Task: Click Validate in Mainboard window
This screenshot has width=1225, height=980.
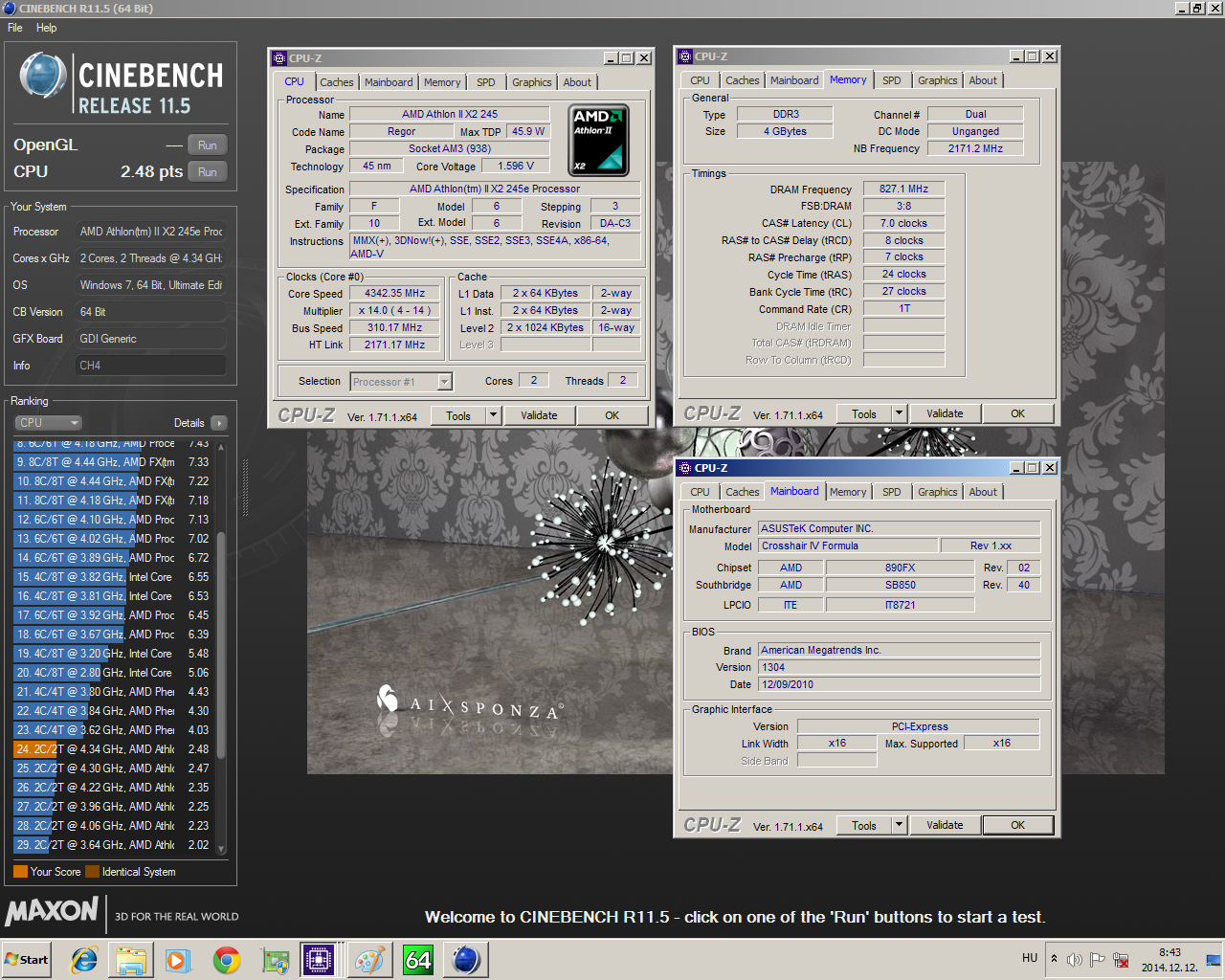Action: point(945,825)
